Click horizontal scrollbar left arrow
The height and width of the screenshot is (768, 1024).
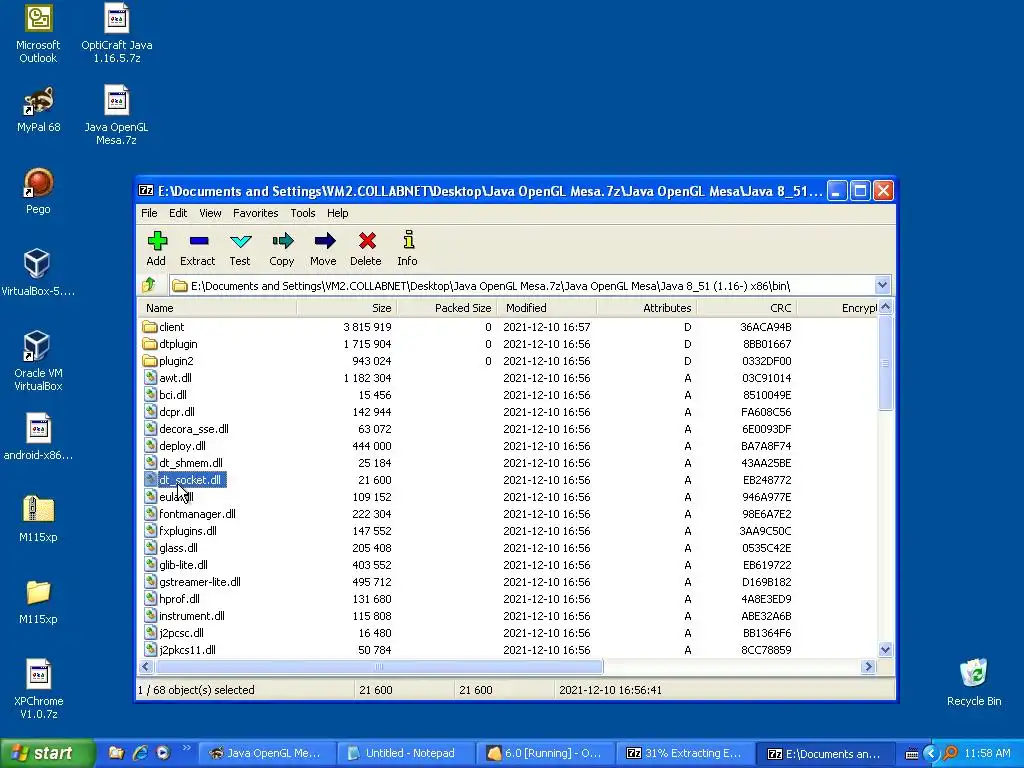[146, 667]
